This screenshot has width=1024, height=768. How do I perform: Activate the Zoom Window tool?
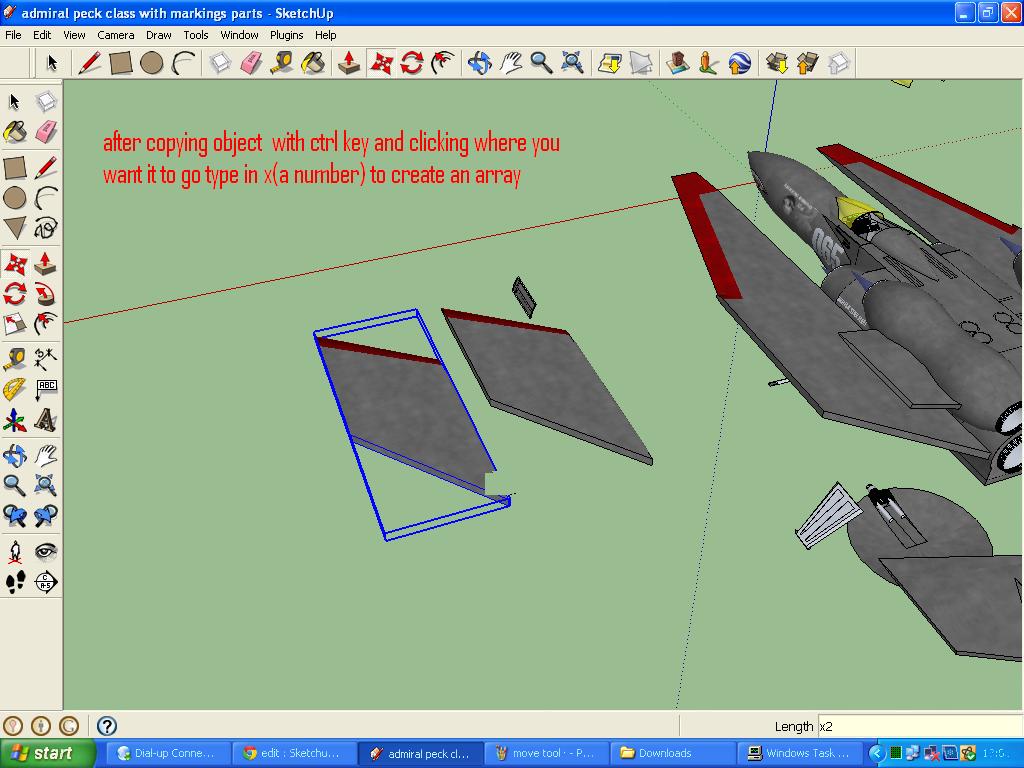point(46,485)
